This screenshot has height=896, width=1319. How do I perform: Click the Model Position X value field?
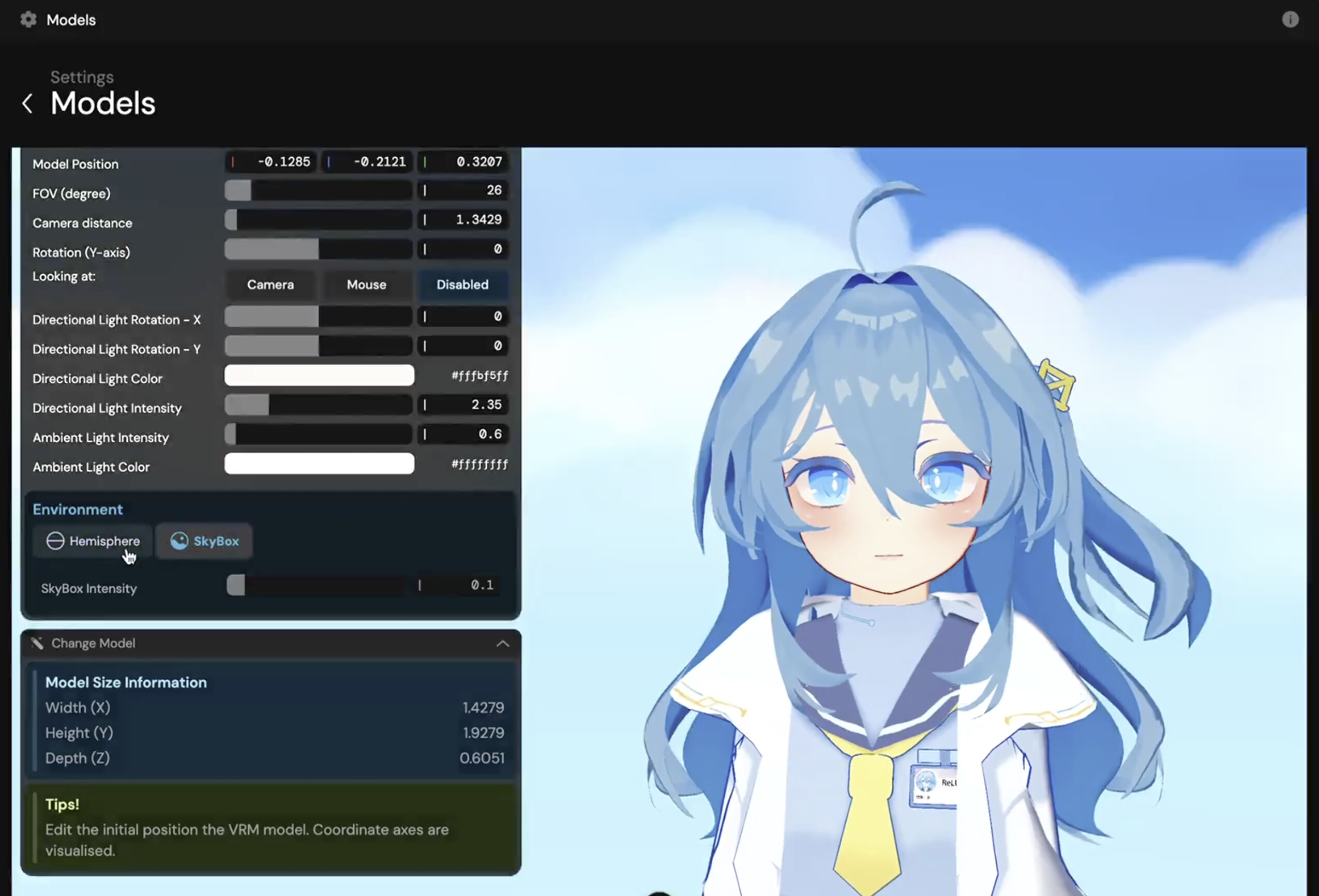[270, 162]
